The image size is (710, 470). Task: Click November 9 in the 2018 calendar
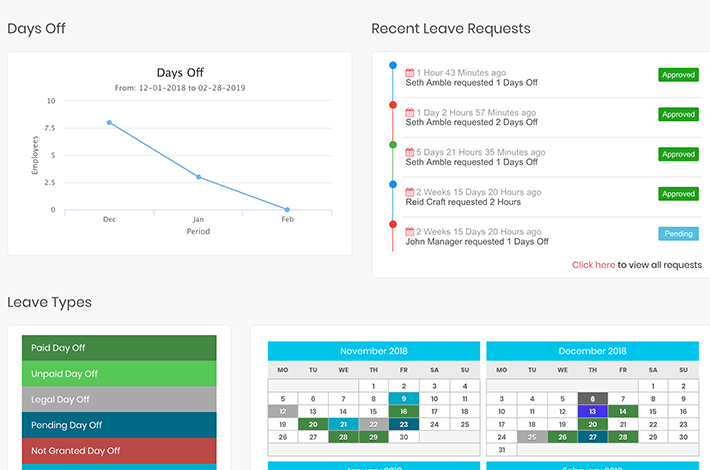coord(403,398)
